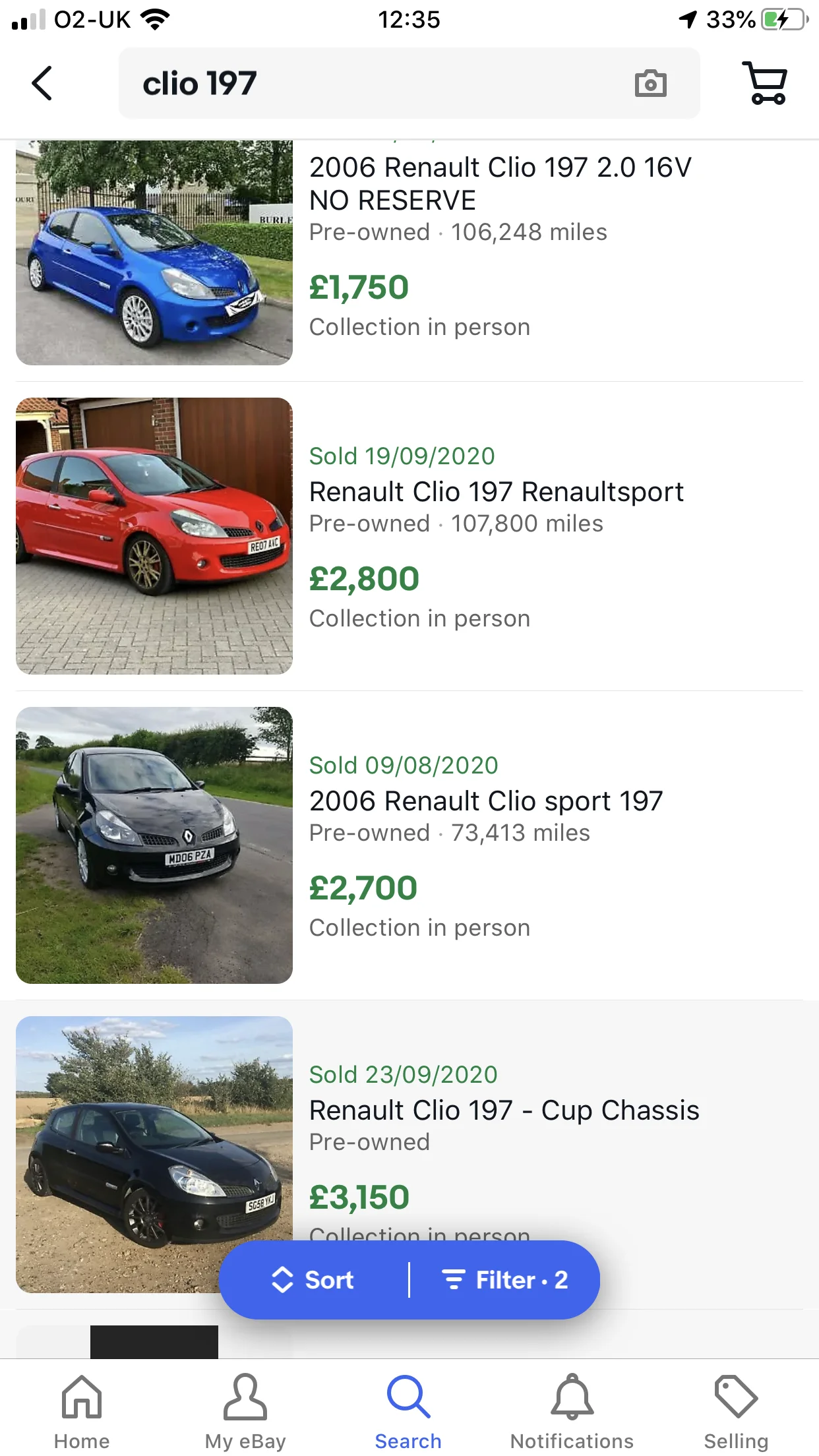
Task: Open camera image search icon
Action: pyautogui.click(x=650, y=84)
